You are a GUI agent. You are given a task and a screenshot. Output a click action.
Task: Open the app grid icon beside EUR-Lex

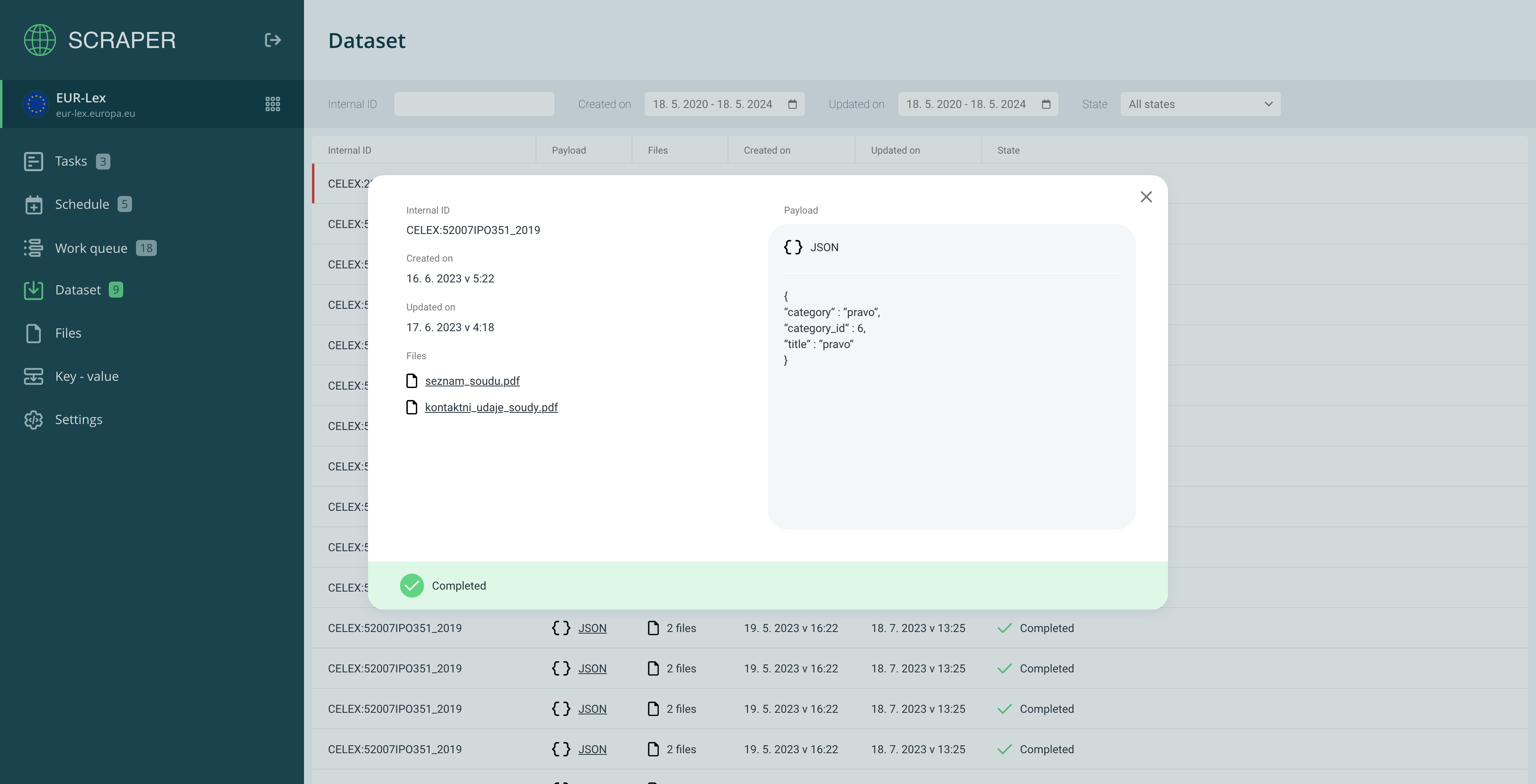[x=272, y=104]
